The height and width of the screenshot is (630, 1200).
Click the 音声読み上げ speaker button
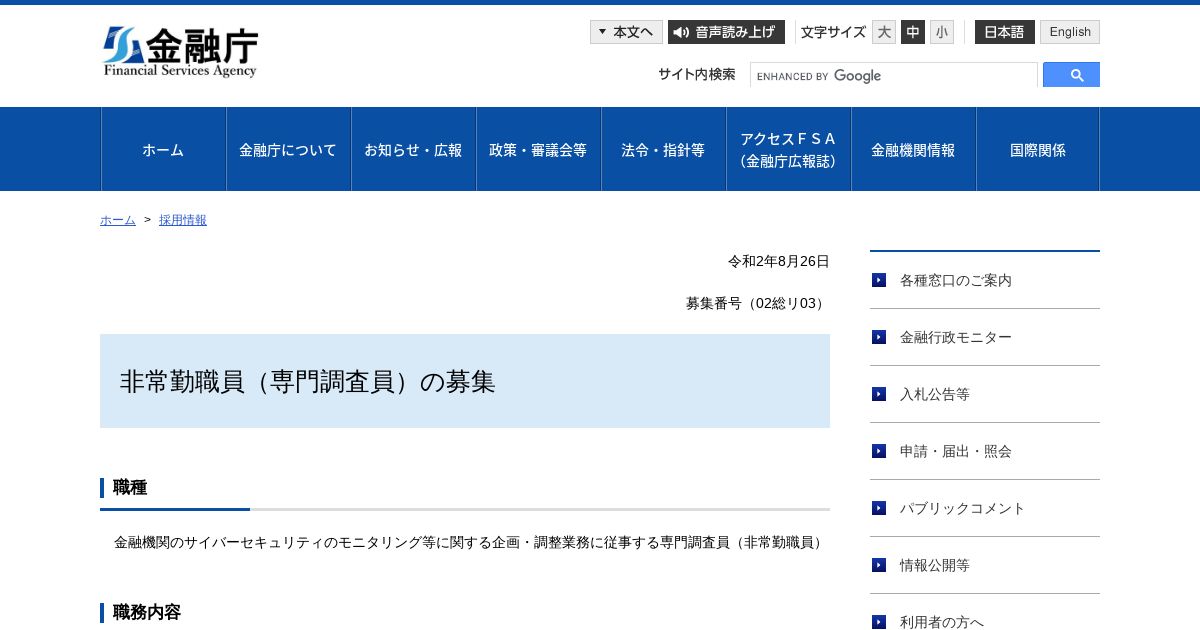(726, 32)
